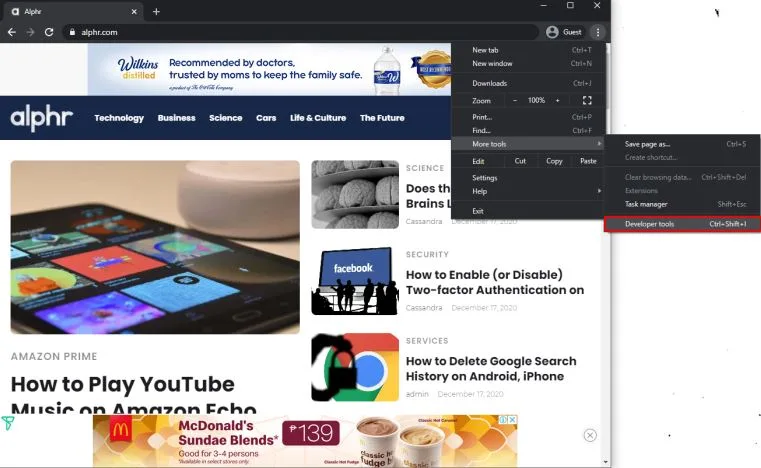Click the admin author link
Image resolution: width=761 pixels, height=468 pixels.
pyautogui.click(x=417, y=394)
